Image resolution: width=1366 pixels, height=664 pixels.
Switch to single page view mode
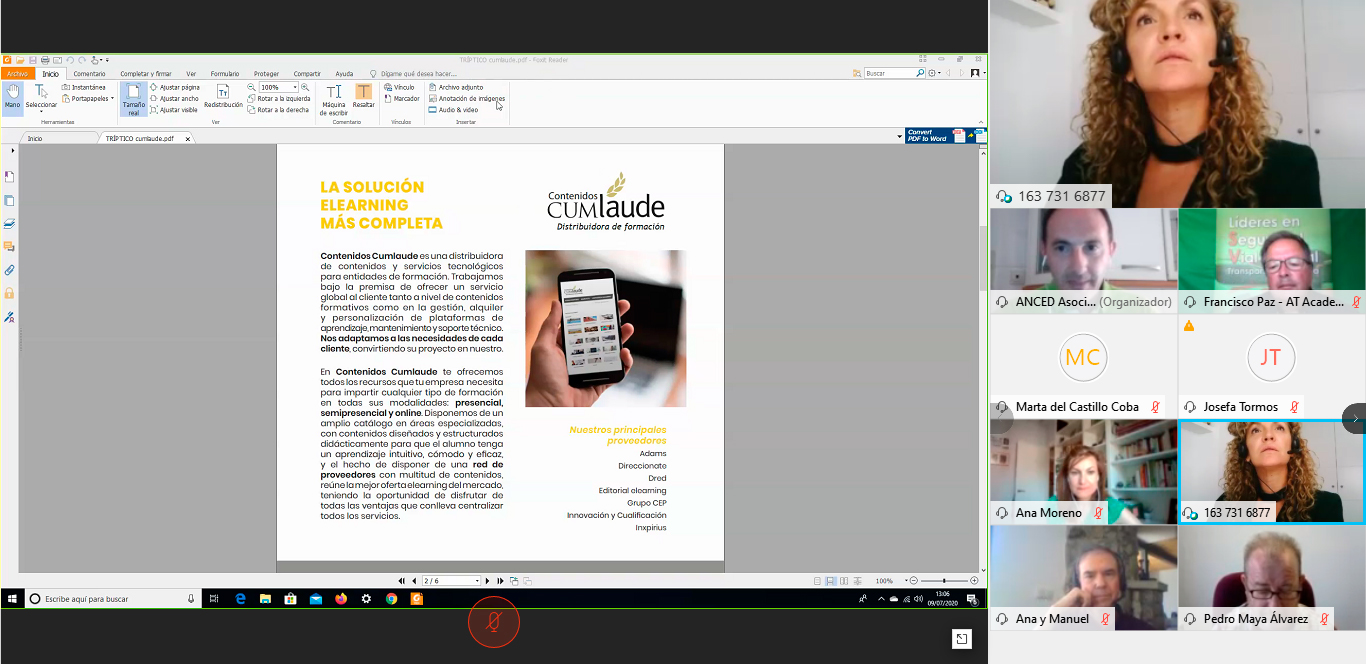click(x=817, y=581)
